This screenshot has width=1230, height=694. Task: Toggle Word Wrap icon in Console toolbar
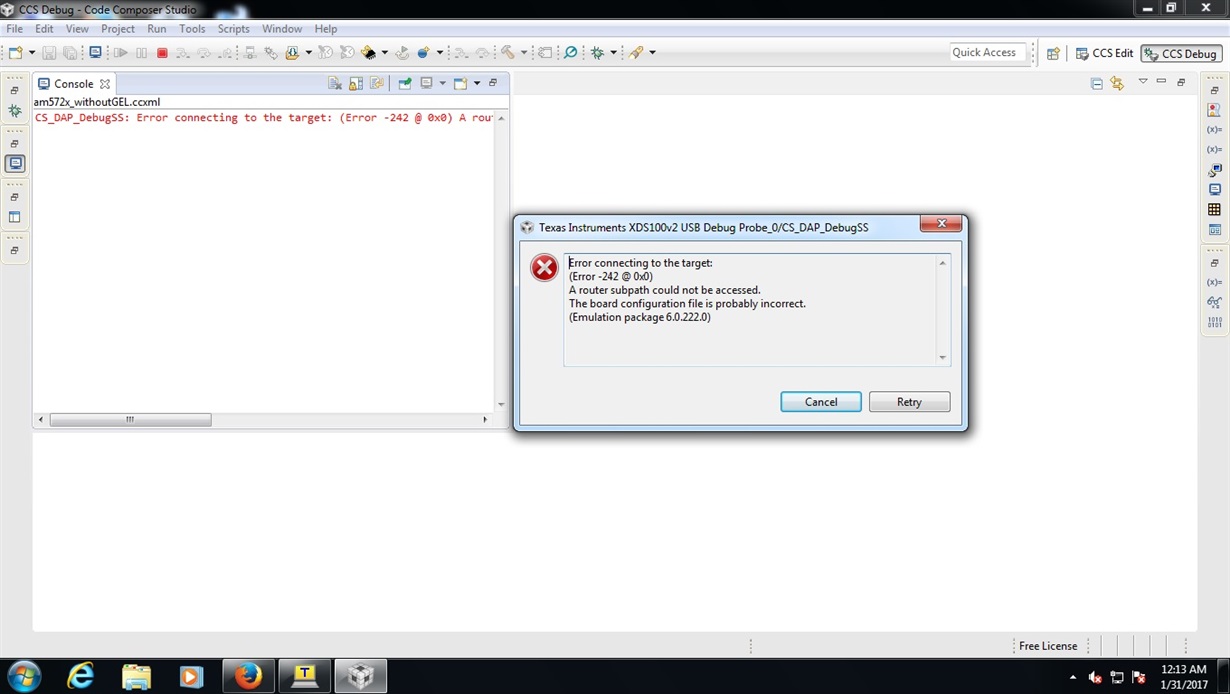pos(376,83)
